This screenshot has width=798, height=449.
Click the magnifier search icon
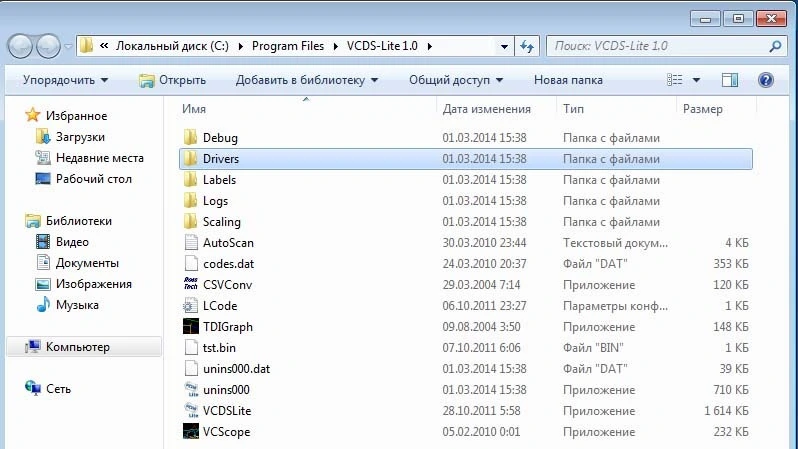[x=775, y=46]
